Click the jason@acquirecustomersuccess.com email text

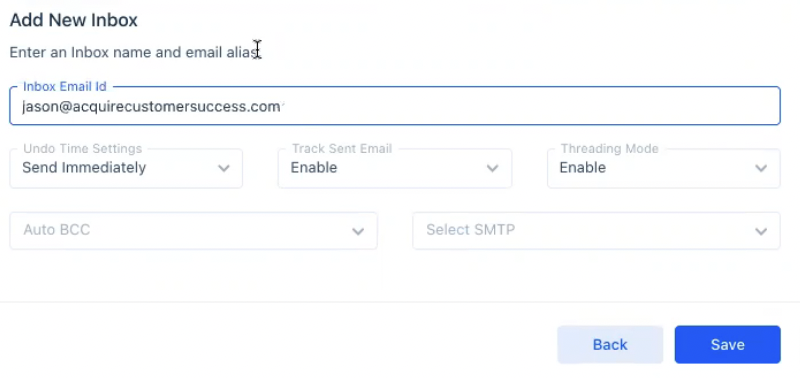[x=151, y=107]
